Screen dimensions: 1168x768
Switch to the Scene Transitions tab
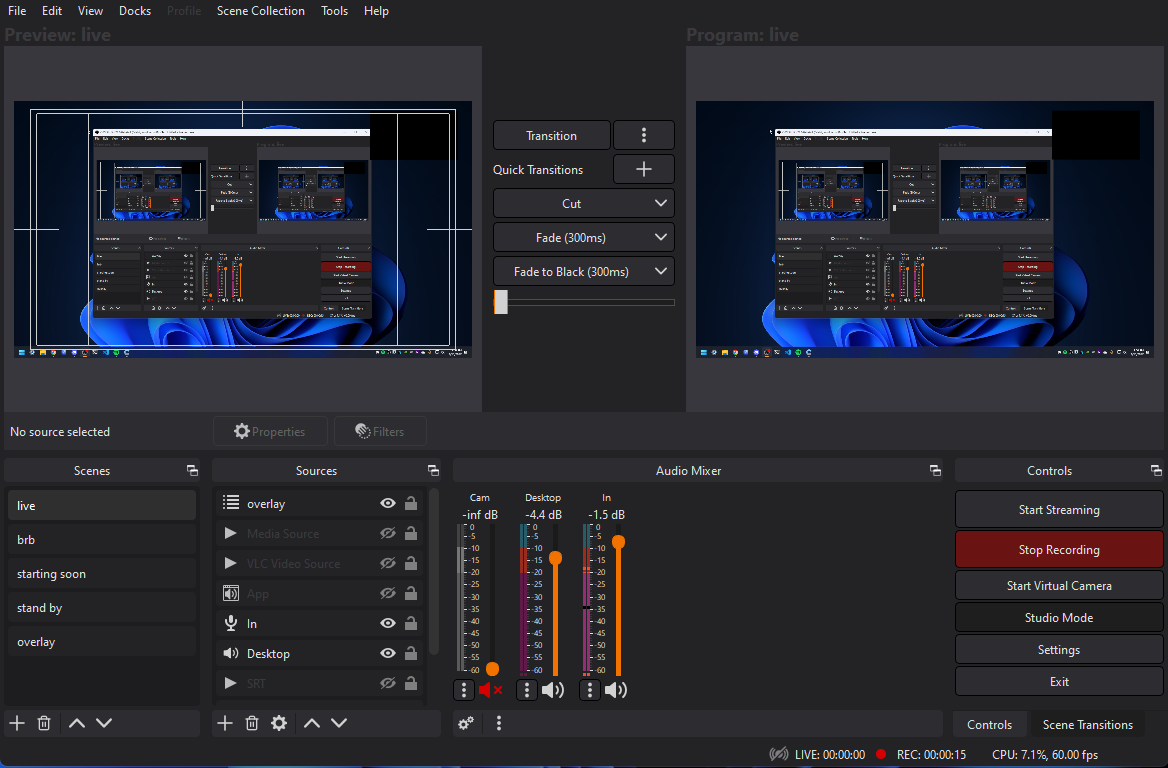pos(1089,723)
